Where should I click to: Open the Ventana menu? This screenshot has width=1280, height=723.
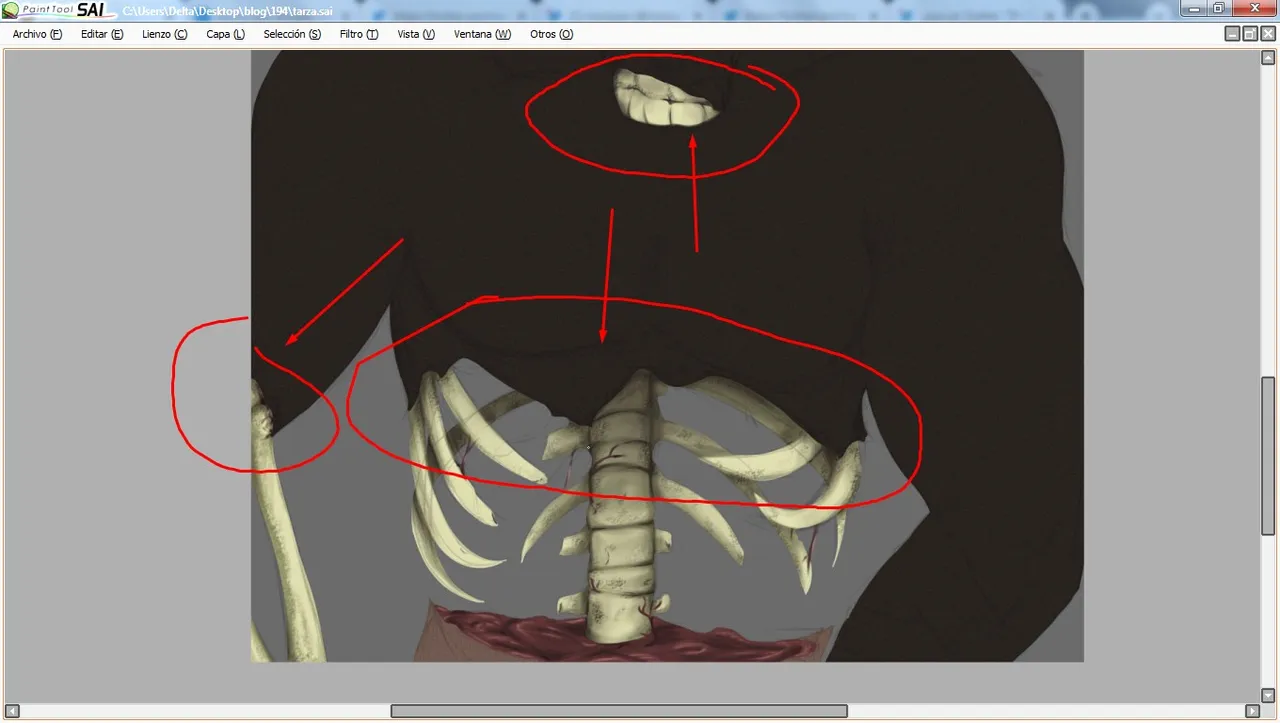(482, 34)
